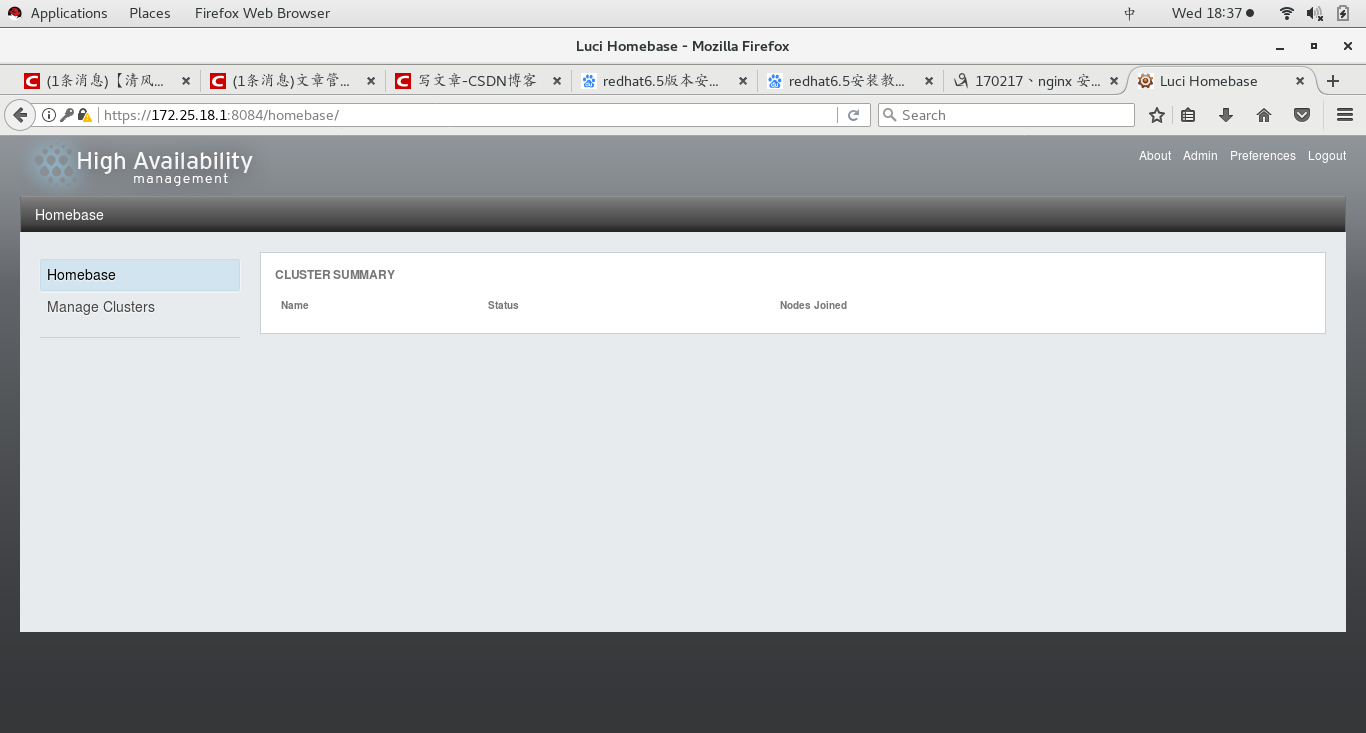Minimize the Firefox window
This screenshot has width=1366, height=733.
[x=1280, y=47]
